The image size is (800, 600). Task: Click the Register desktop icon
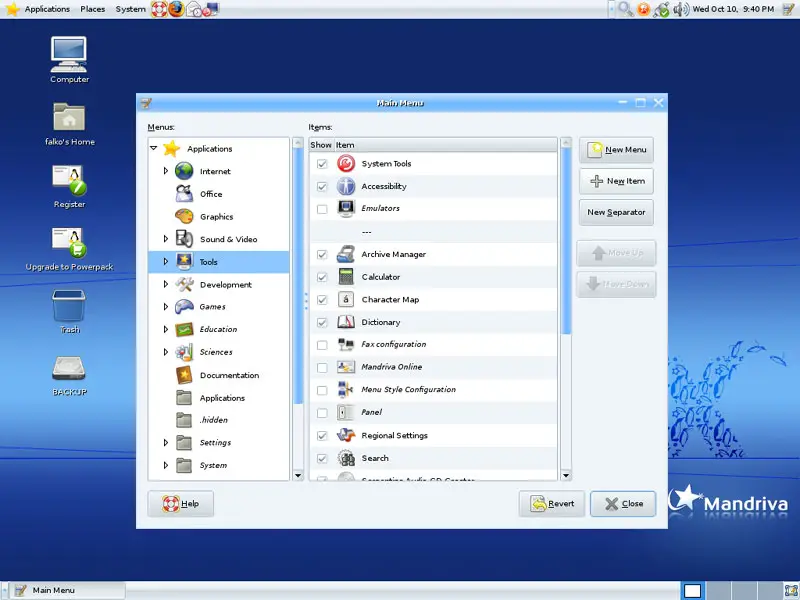[x=69, y=180]
